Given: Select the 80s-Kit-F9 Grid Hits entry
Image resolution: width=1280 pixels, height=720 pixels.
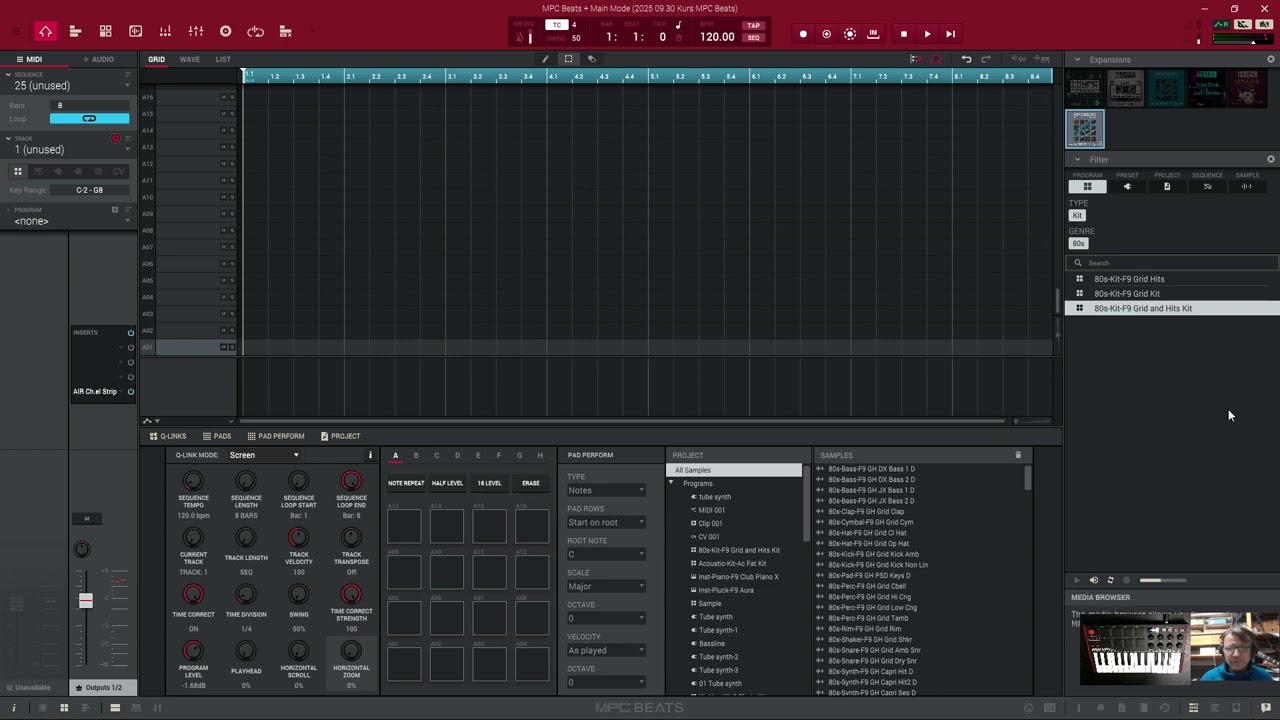Looking at the screenshot, I should point(1129,279).
